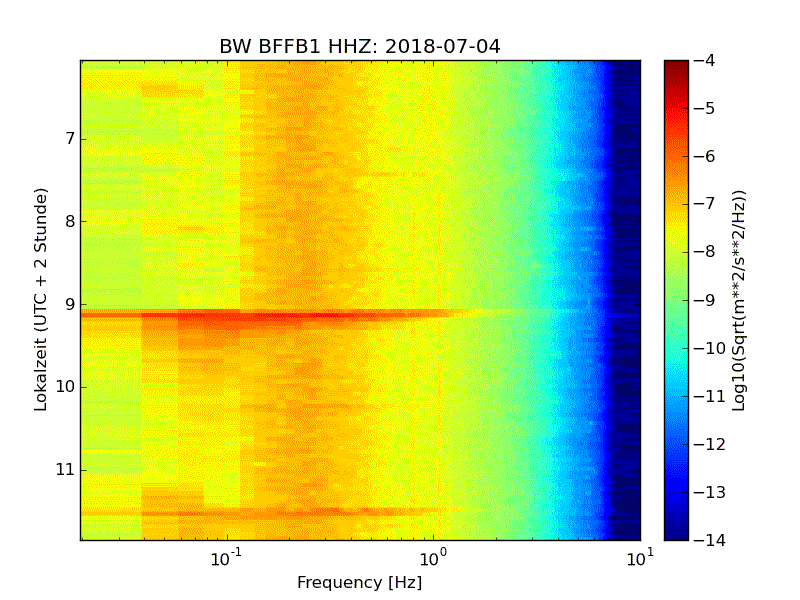Viewport: 800px width, 600px height.
Task: Click the dark red top of the colorbar
Action: pyautogui.click(x=677, y=69)
